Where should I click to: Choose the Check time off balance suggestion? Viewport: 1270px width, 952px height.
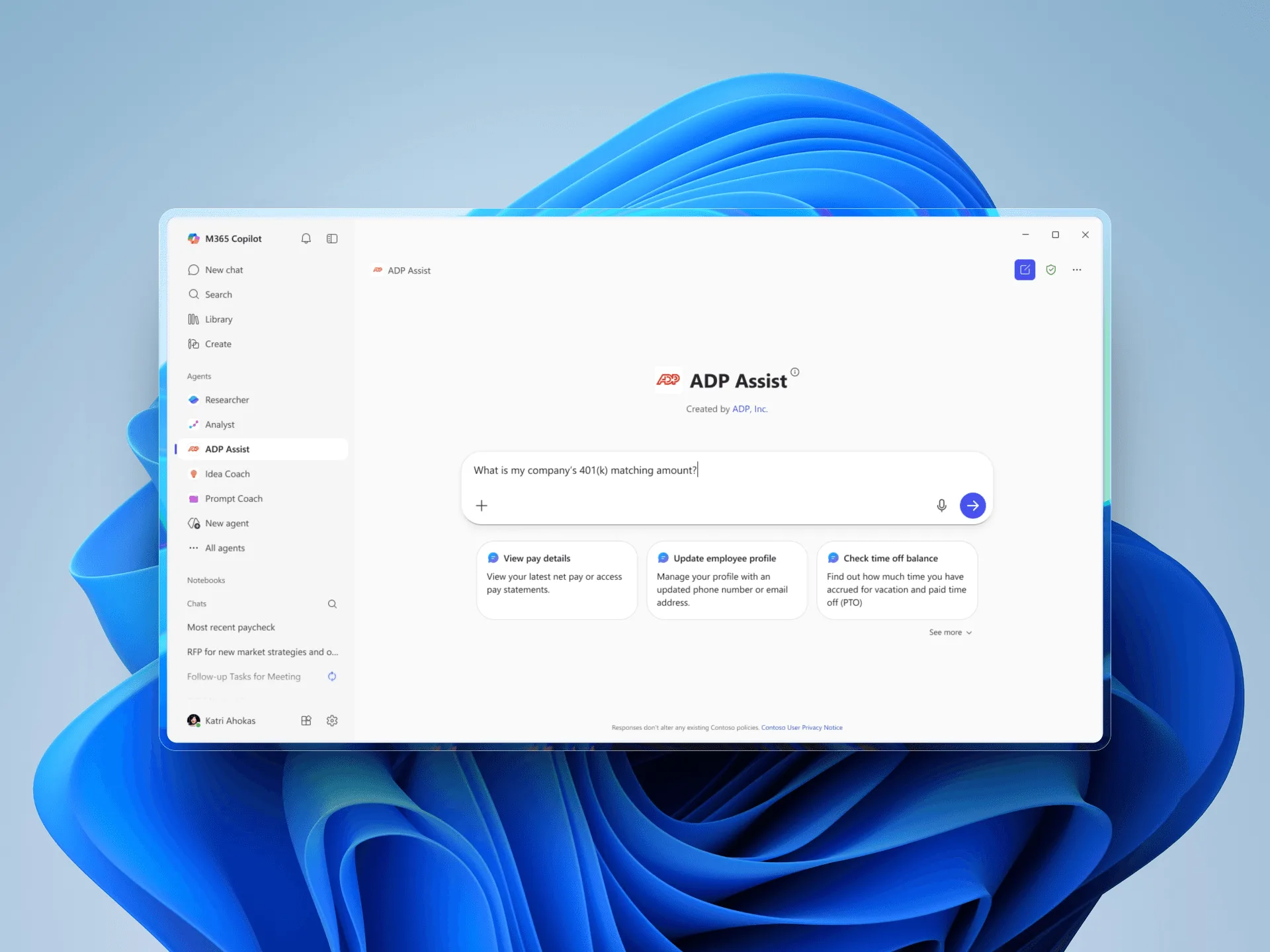pyautogui.click(x=897, y=580)
